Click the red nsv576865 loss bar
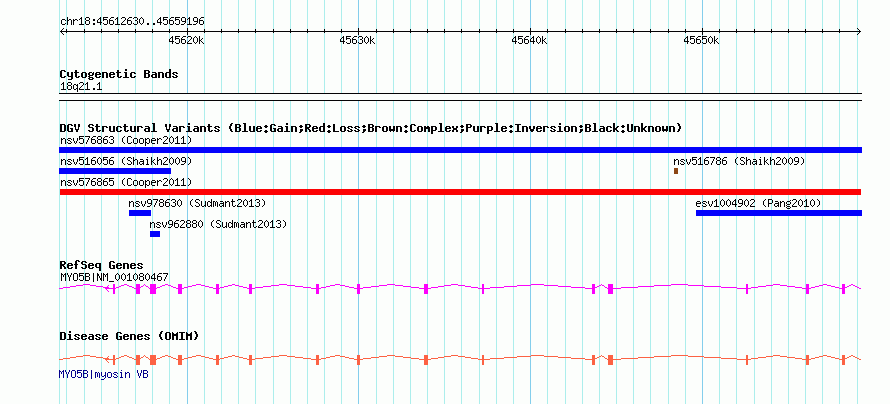 pos(460,192)
